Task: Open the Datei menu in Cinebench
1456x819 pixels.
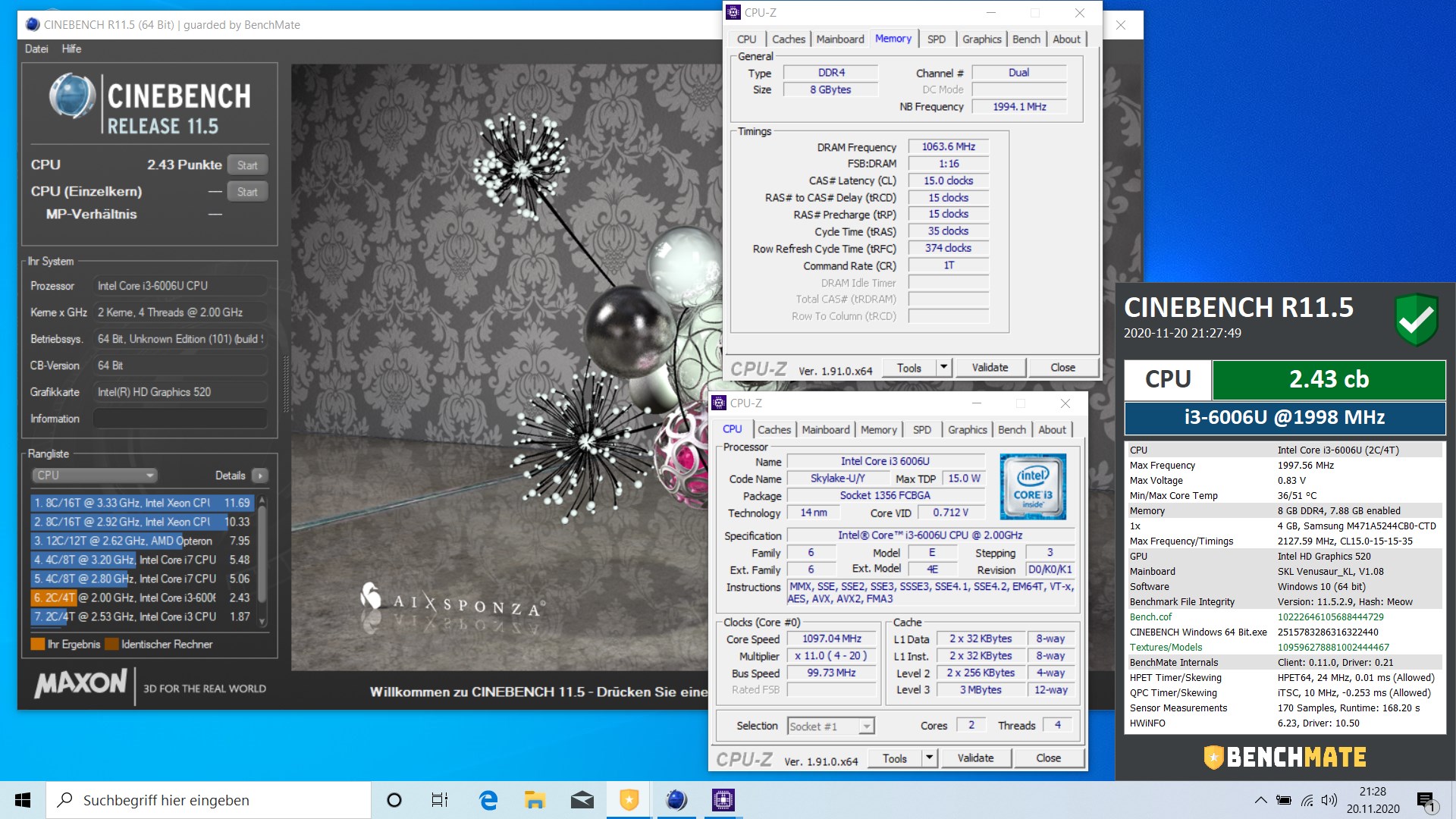Action: click(x=36, y=49)
